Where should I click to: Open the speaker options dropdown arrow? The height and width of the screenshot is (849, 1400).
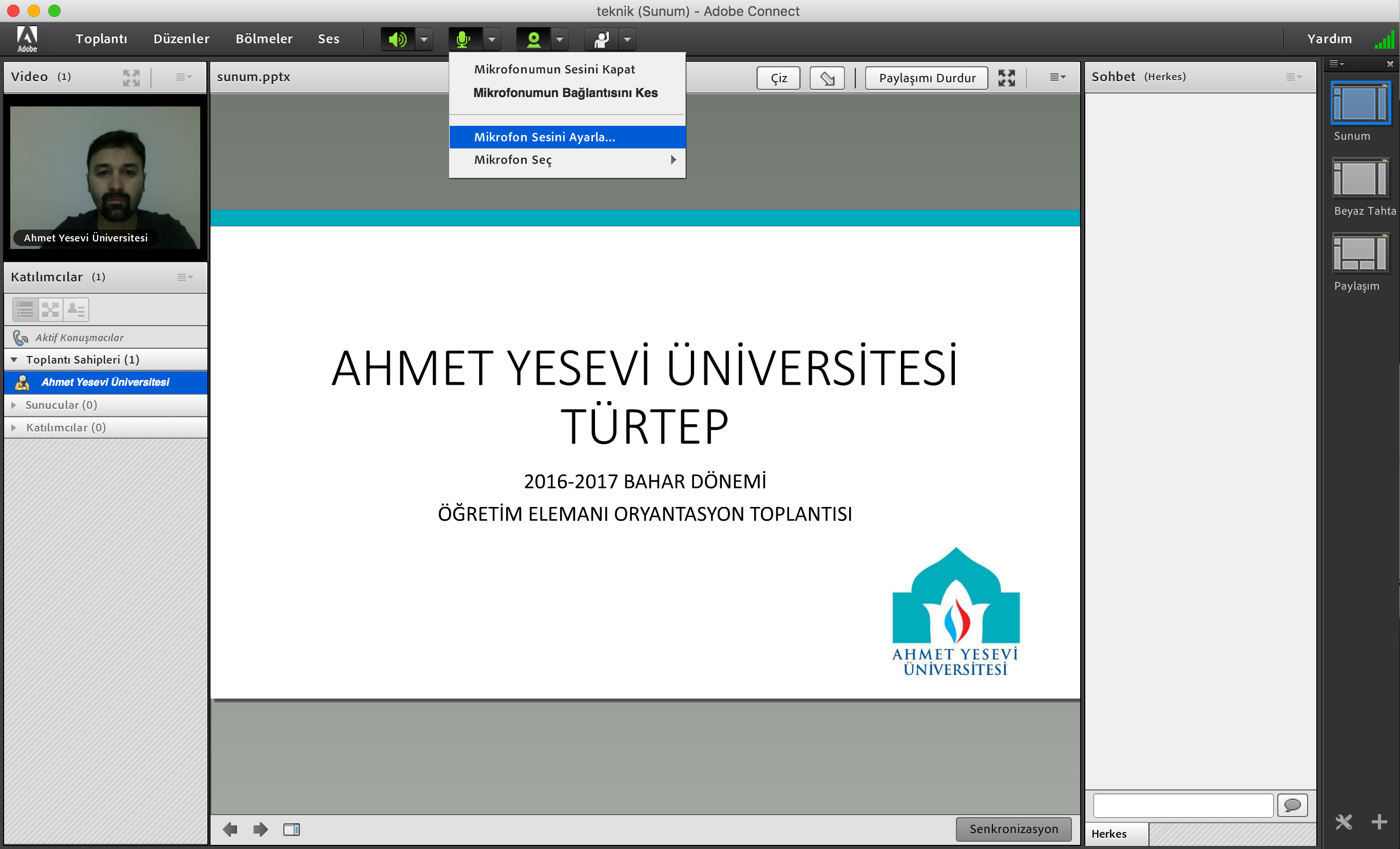pos(424,39)
